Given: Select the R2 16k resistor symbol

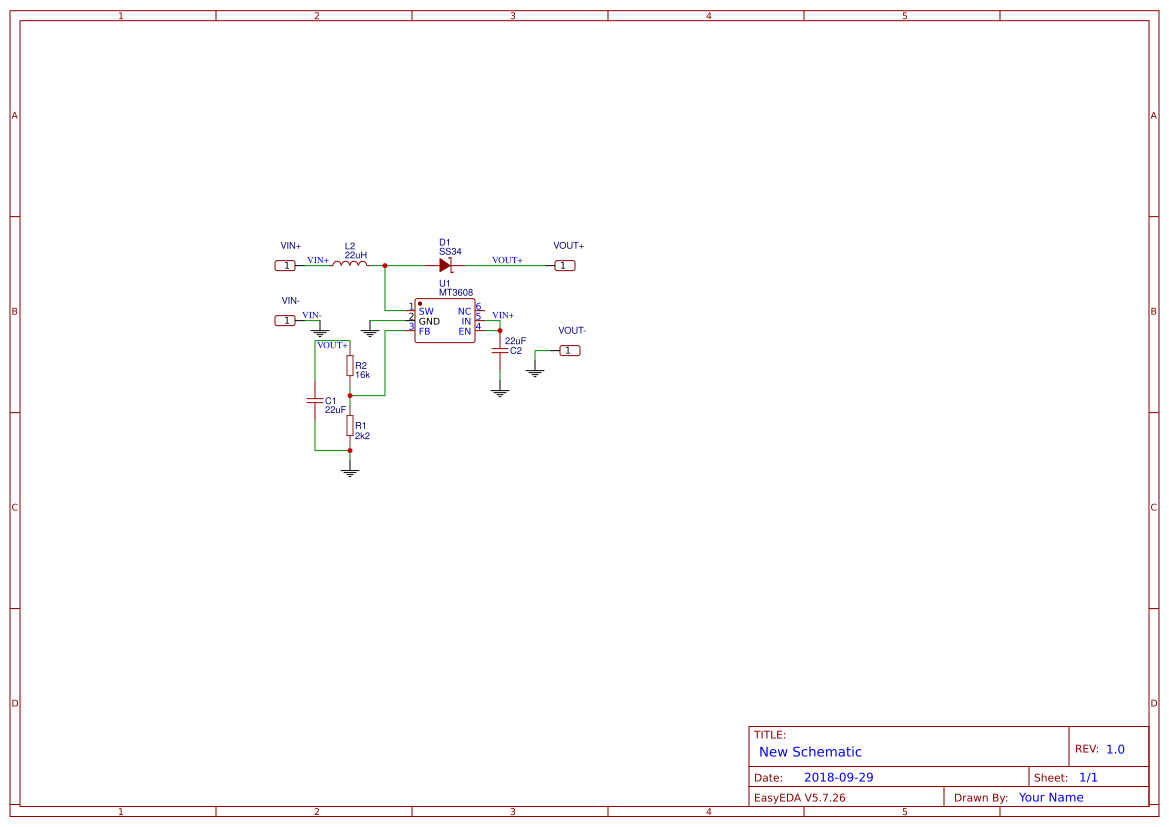Looking at the screenshot, I should [349, 365].
